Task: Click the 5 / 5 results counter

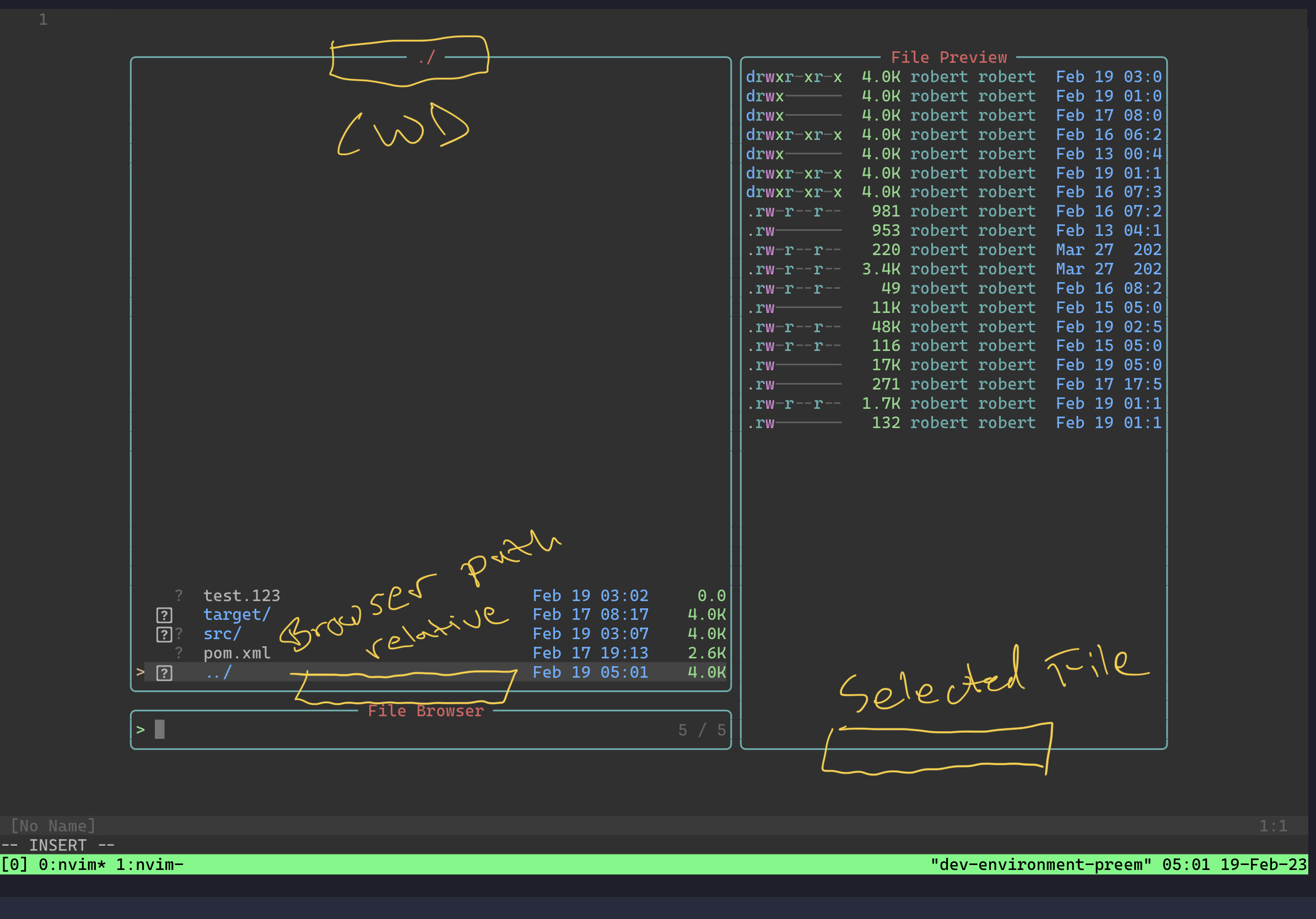Action: (703, 730)
